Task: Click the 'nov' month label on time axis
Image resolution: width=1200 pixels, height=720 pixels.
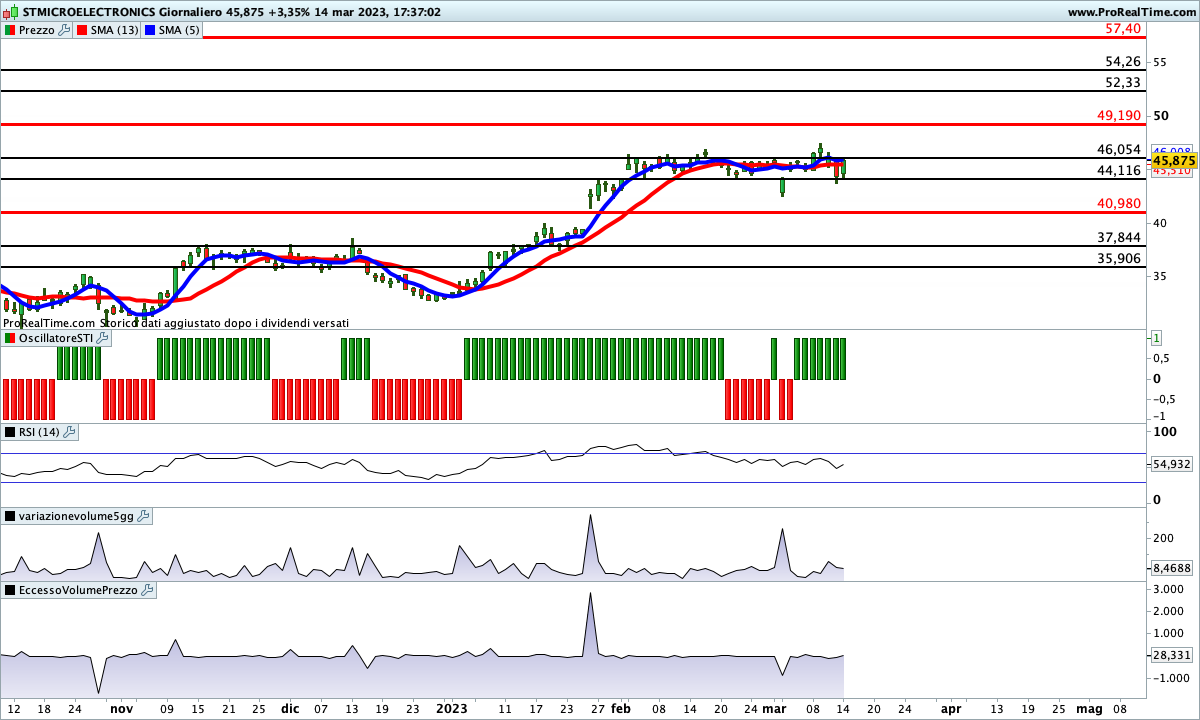Action: pyautogui.click(x=121, y=708)
